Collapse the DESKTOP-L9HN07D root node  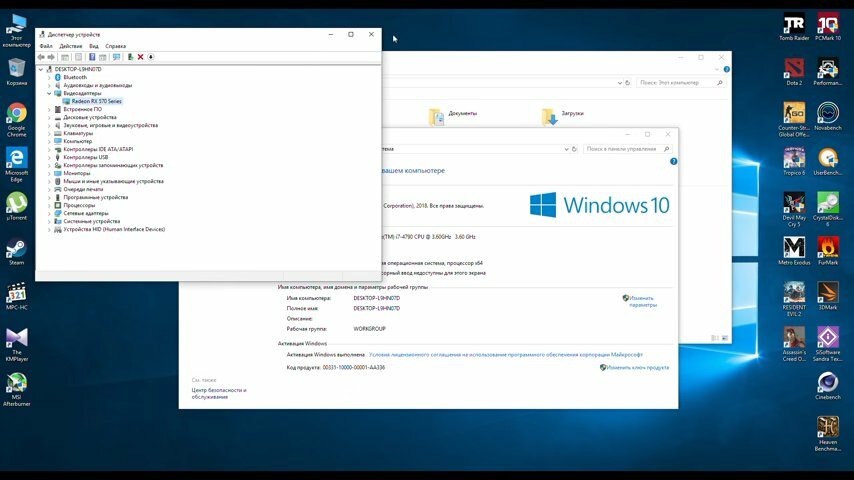[41, 69]
